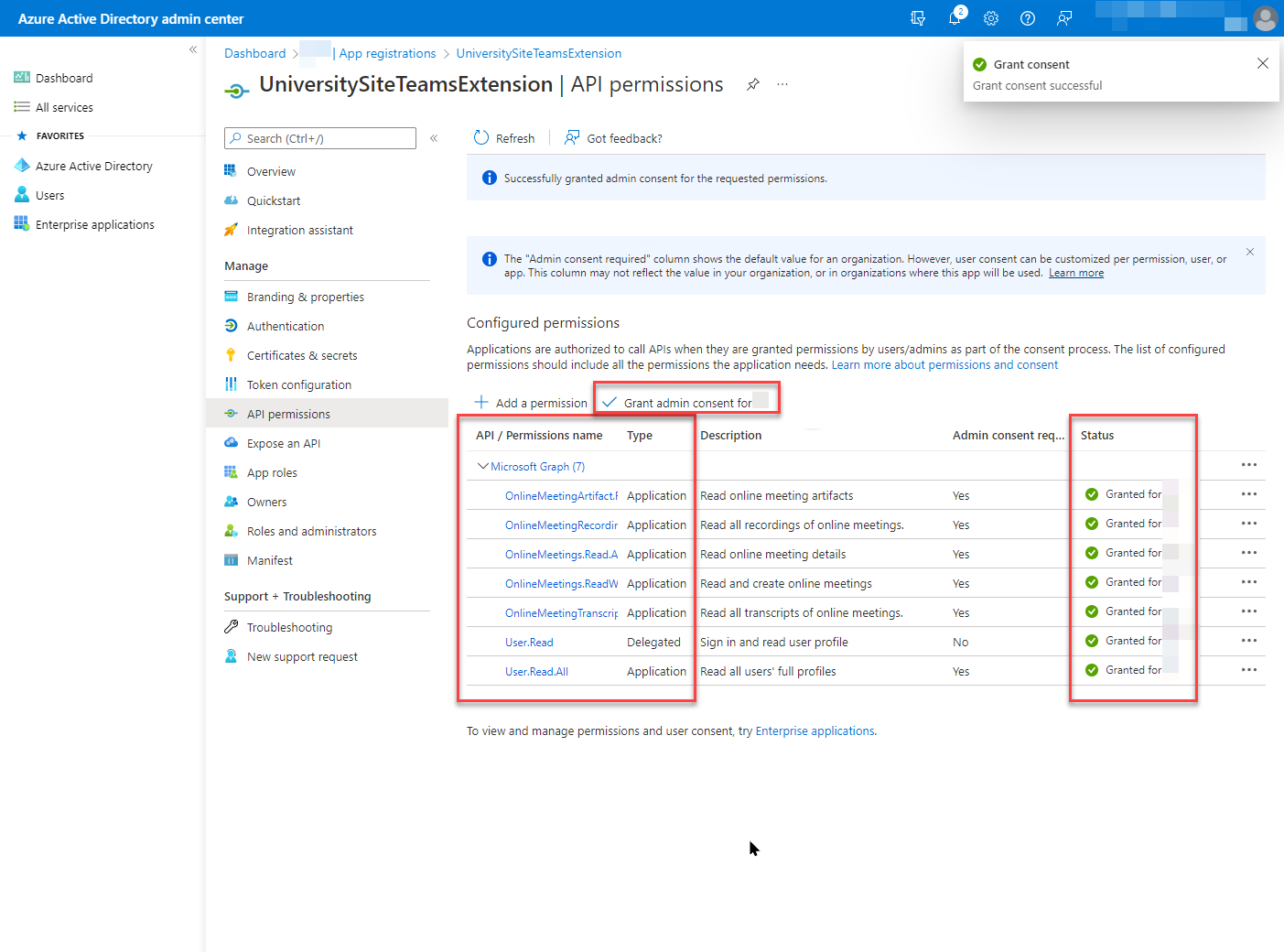This screenshot has height=952, width=1284.
Task: Open ellipsis menu for User.Read.All row
Action: pyautogui.click(x=1249, y=670)
